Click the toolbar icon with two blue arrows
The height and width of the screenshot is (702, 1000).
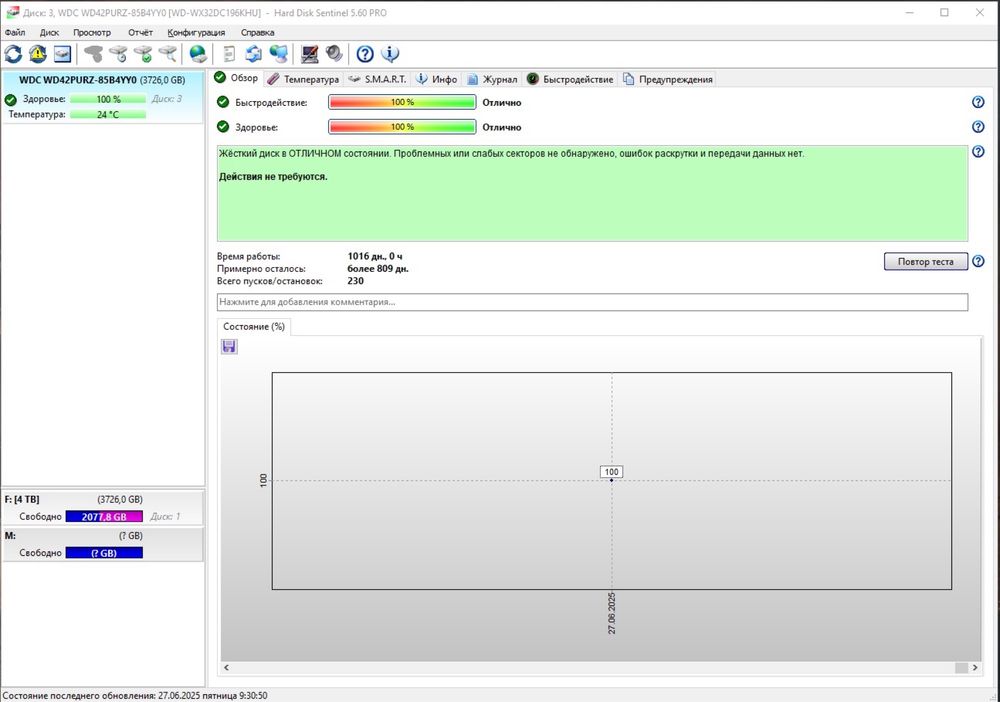click(x=253, y=54)
